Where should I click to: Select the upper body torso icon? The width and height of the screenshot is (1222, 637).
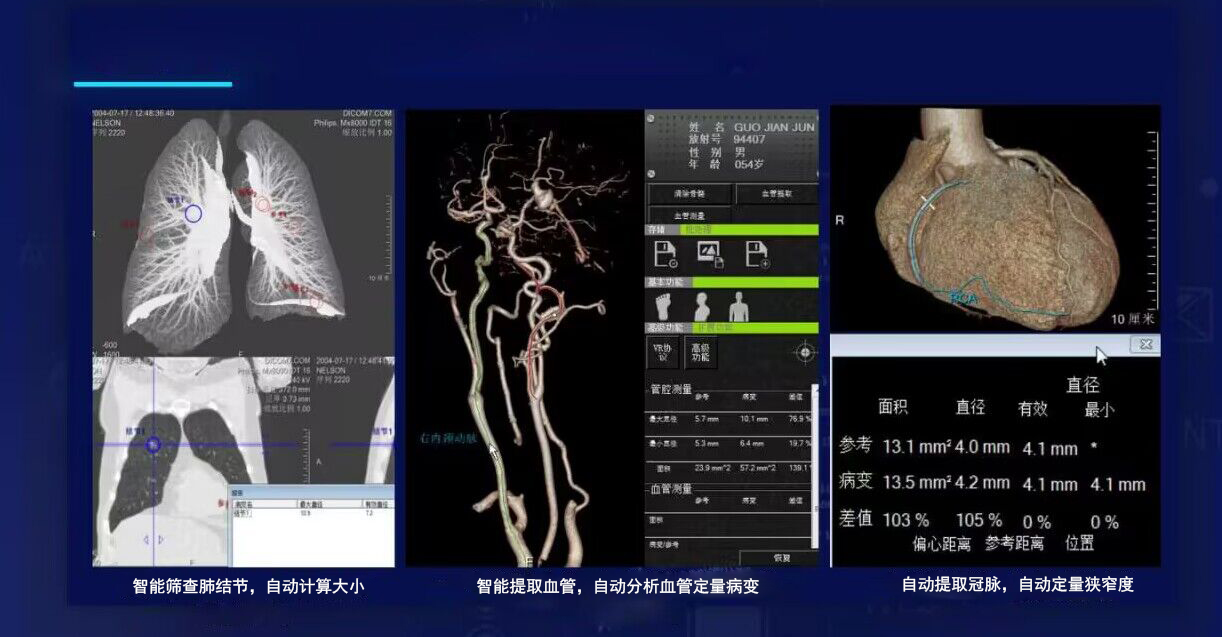coord(739,305)
